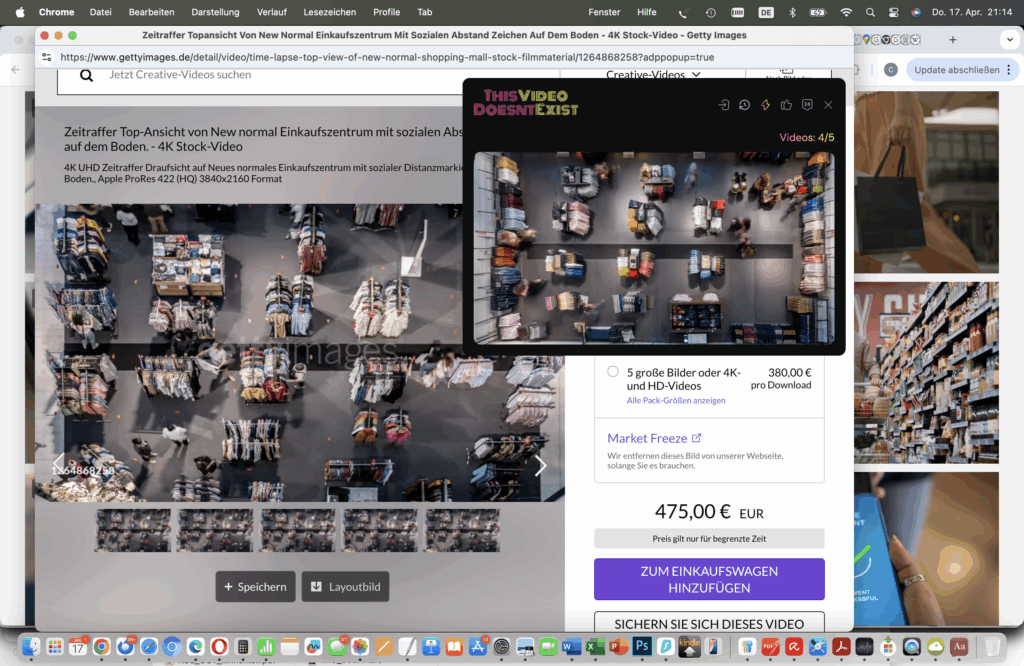Viewport: 1024px width, 666px height.
Task: Open Microsoft Word from the Dock
Action: click(x=571, y=646)
